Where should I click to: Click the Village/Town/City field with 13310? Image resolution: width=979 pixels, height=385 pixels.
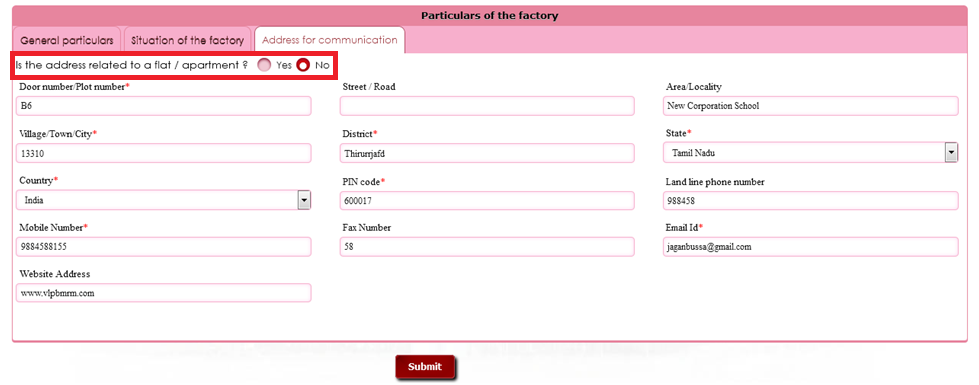[x=164, y=153]
